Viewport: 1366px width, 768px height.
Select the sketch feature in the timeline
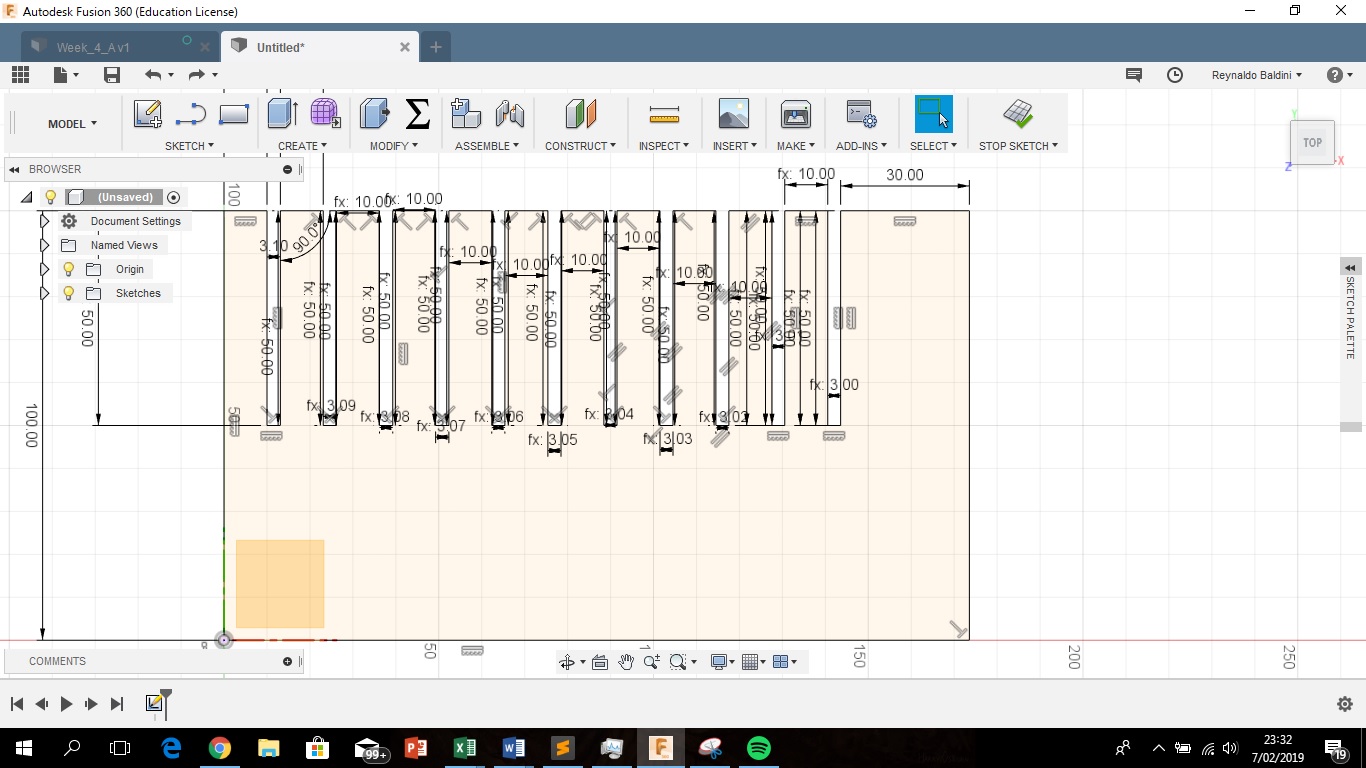click(155, 703)
